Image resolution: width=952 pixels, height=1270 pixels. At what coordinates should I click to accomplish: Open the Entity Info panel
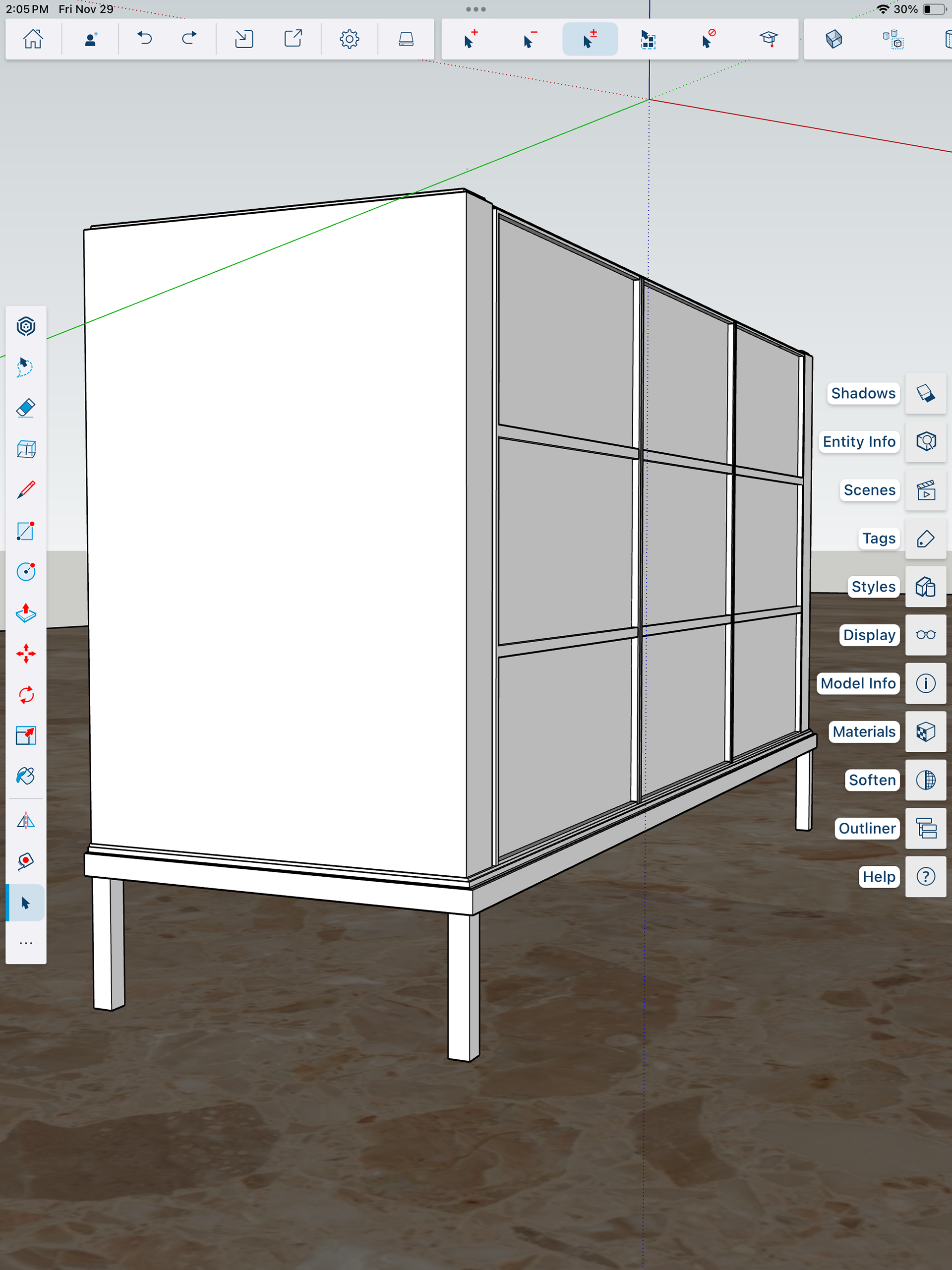[x=926, y=441]
